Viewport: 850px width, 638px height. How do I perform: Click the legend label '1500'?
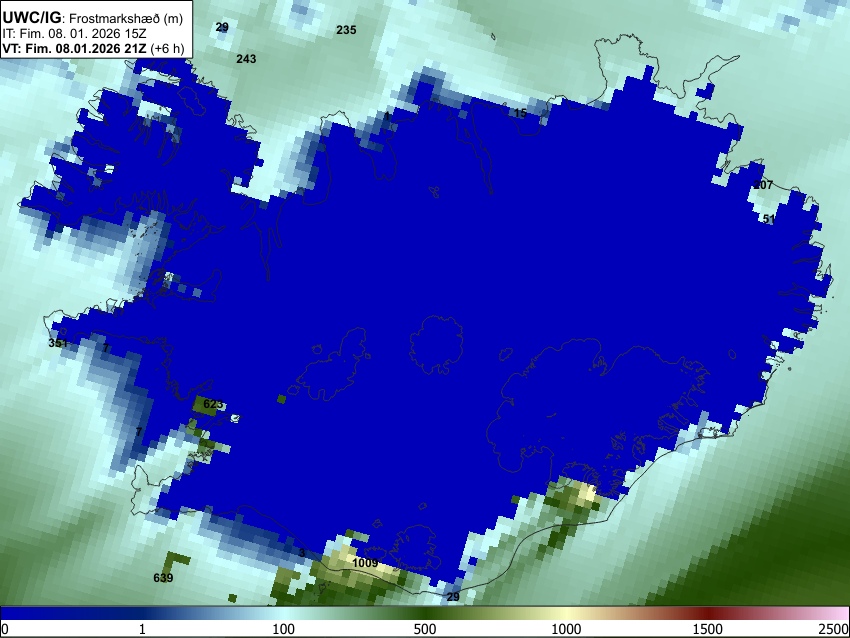point(707,629)
